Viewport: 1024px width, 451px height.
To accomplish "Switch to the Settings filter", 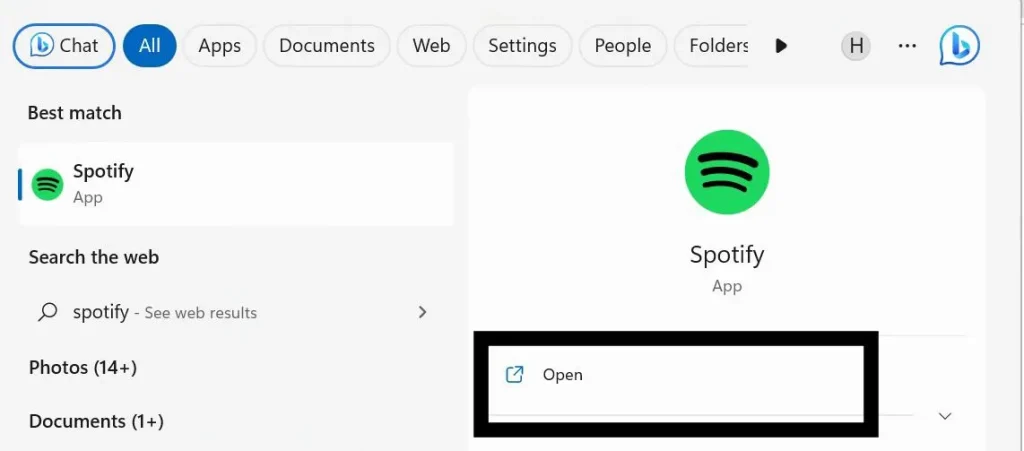I will point(522,46).
